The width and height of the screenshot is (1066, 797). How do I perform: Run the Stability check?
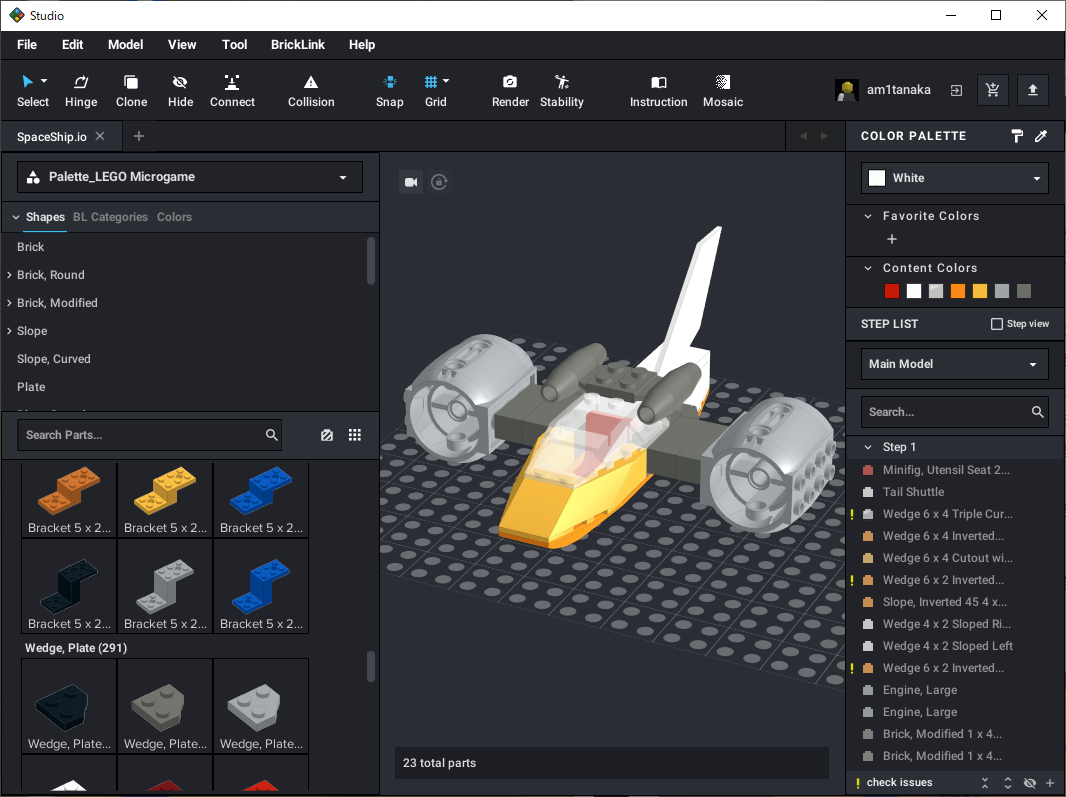coord(562,90)
